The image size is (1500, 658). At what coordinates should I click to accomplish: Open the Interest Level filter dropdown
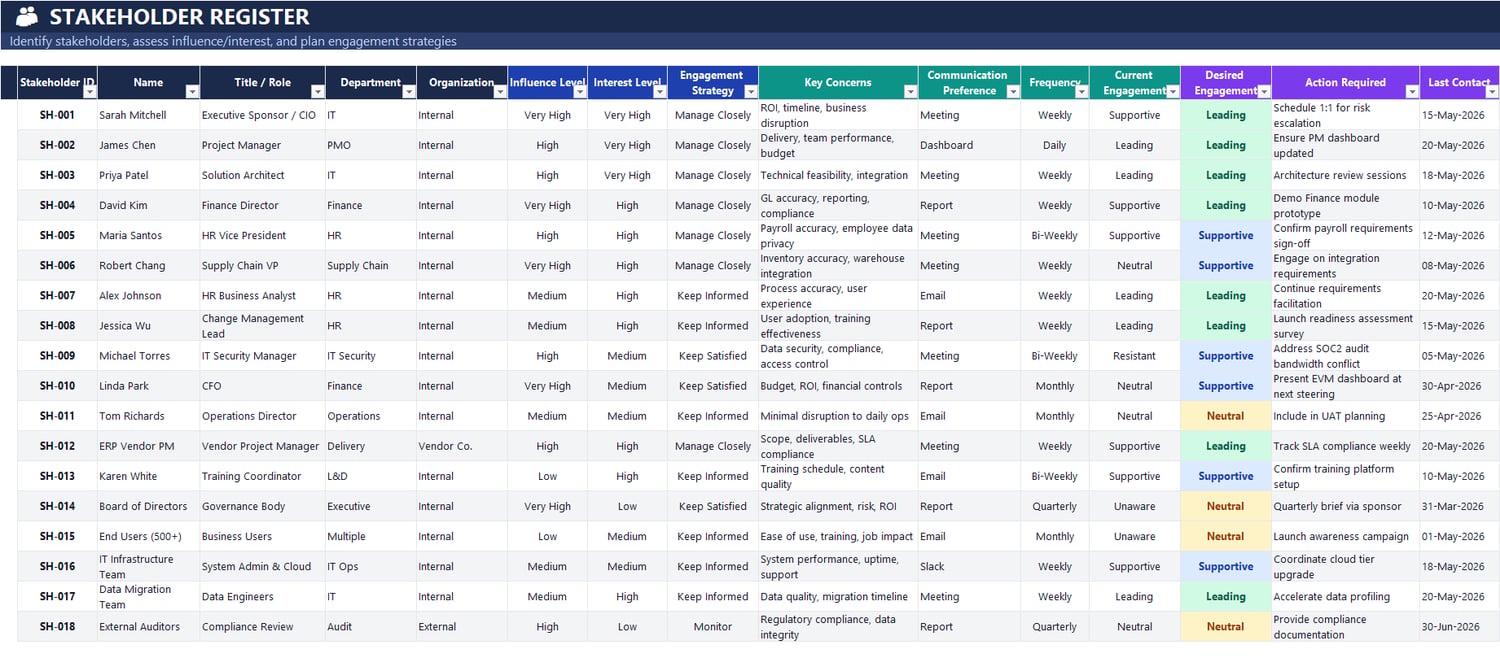pos(660,92)
